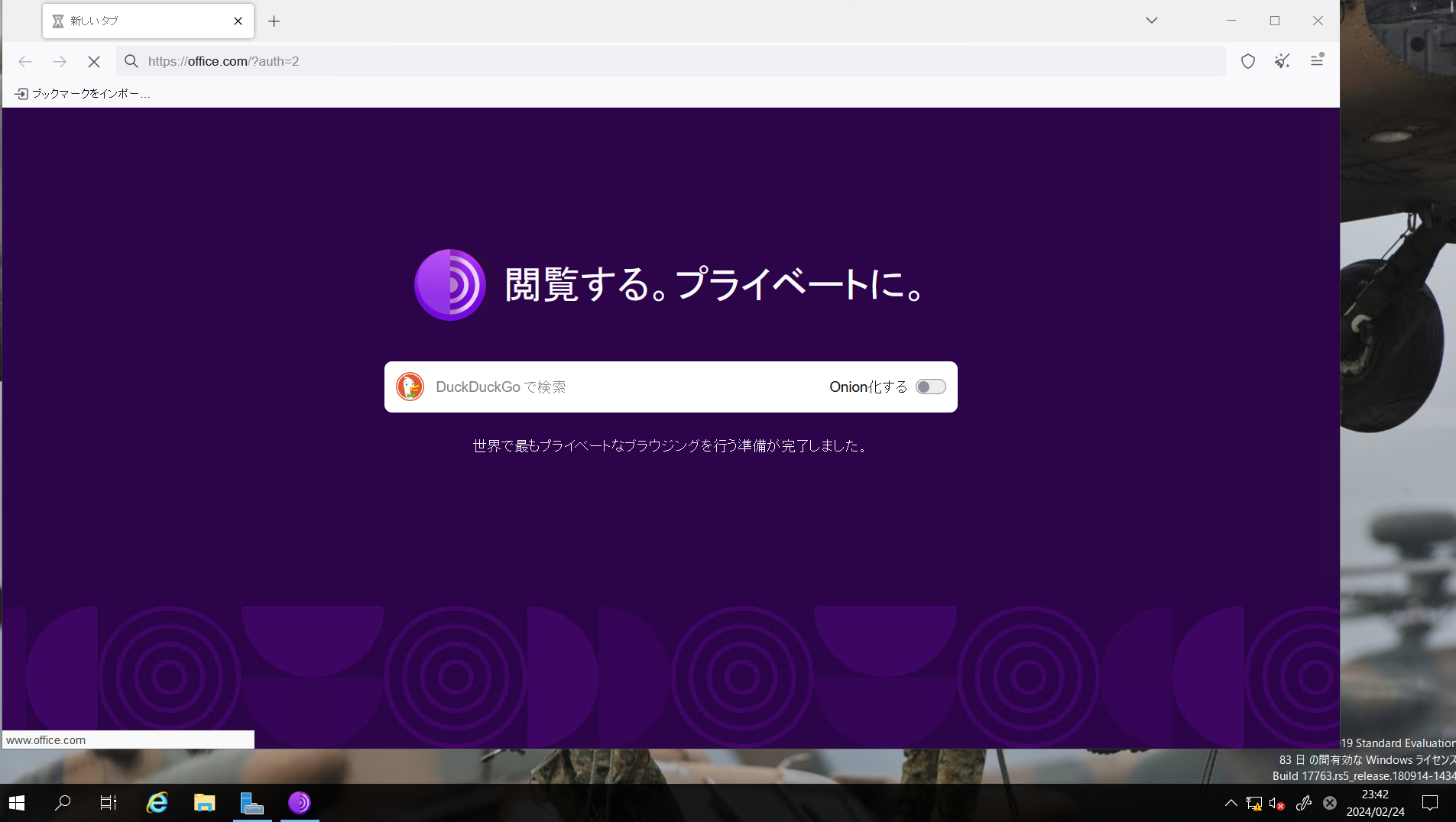The height and width of the screenshot is (822, 1456).
Task: Unmute the speaker icon in system tray
Action: [x=1276, y=803]
